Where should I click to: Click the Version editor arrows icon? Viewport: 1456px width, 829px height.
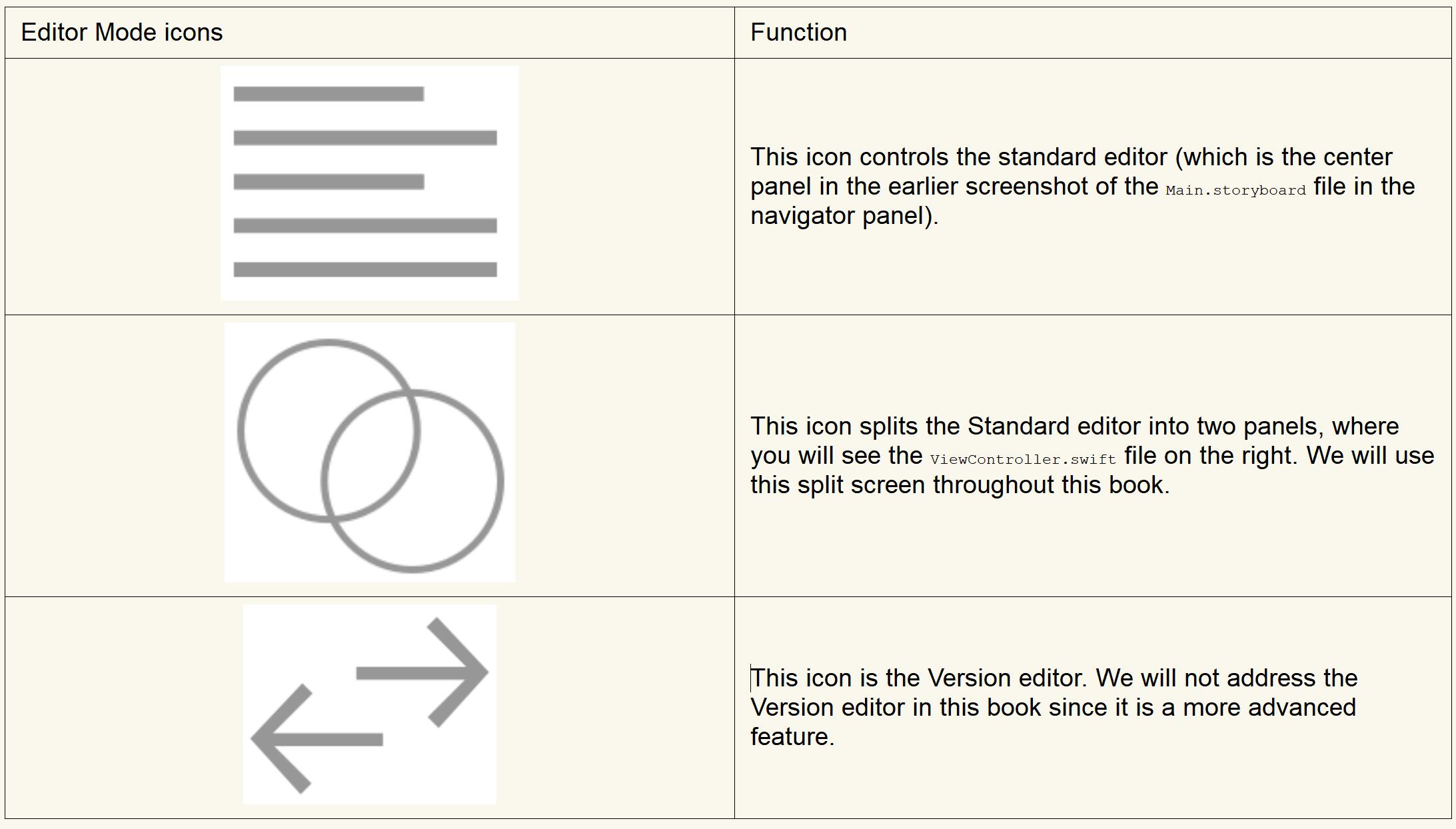click(x=369, y=704)
